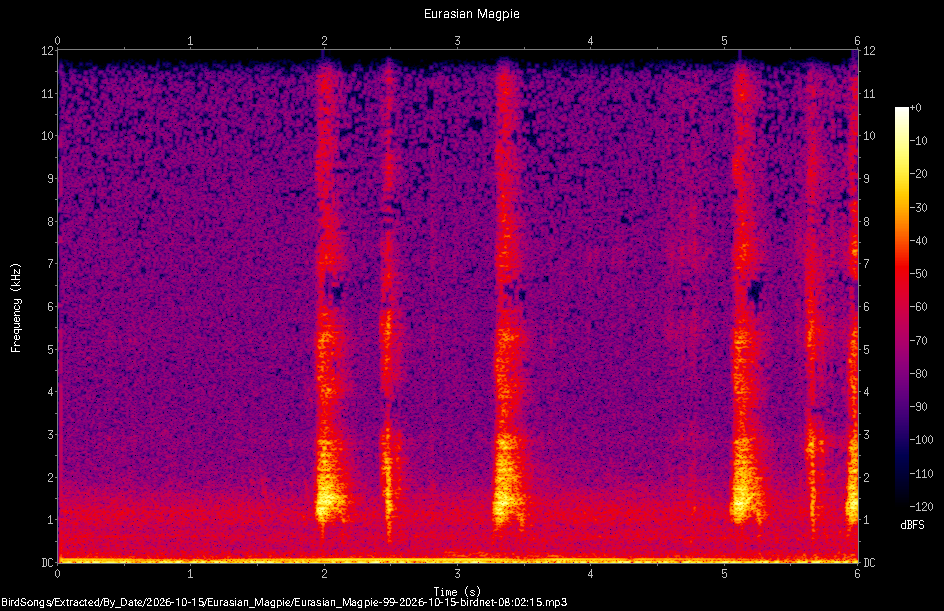Viewport: 944px width, 611px height.
Task: Click the dBFS color gradient bar
Action: (x=901, y=307)
